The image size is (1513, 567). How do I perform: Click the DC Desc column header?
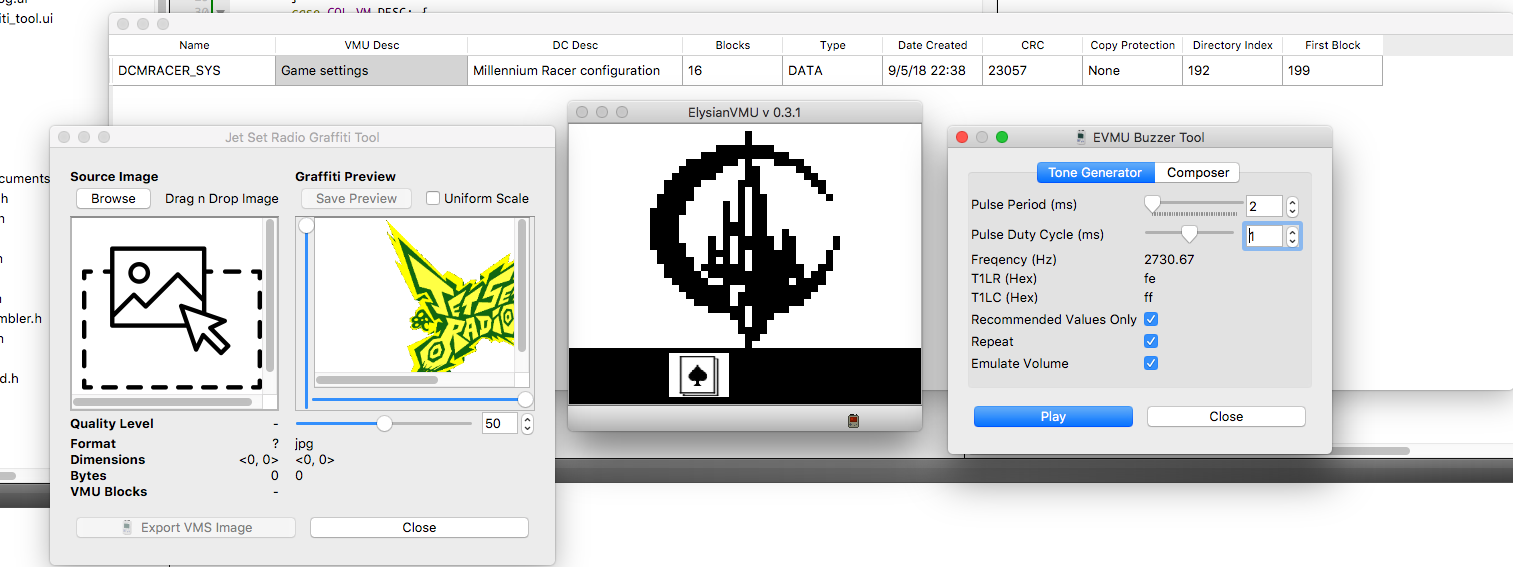coord(575,45)
